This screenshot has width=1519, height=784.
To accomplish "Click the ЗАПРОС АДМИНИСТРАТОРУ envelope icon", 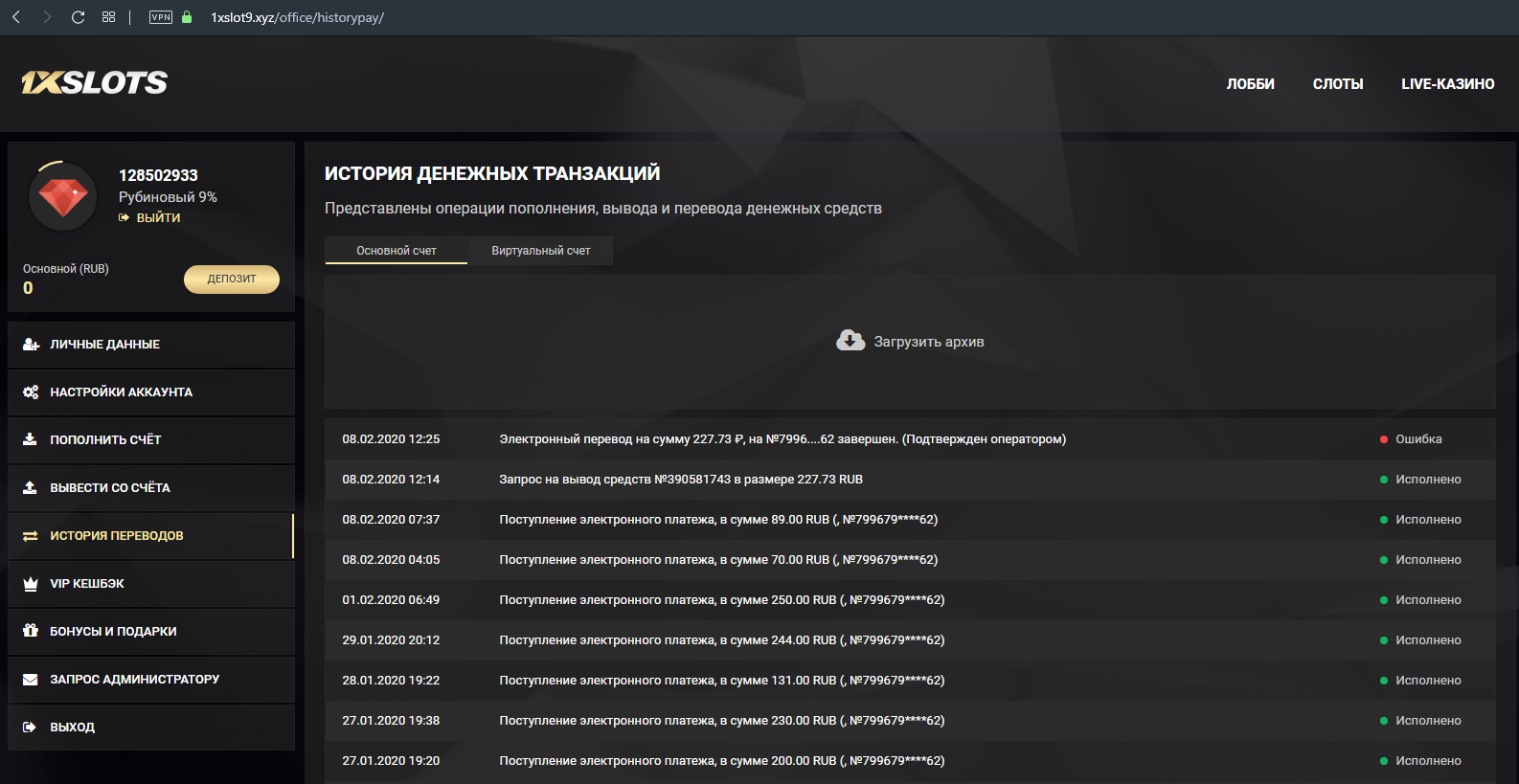I will coord(31,680).
